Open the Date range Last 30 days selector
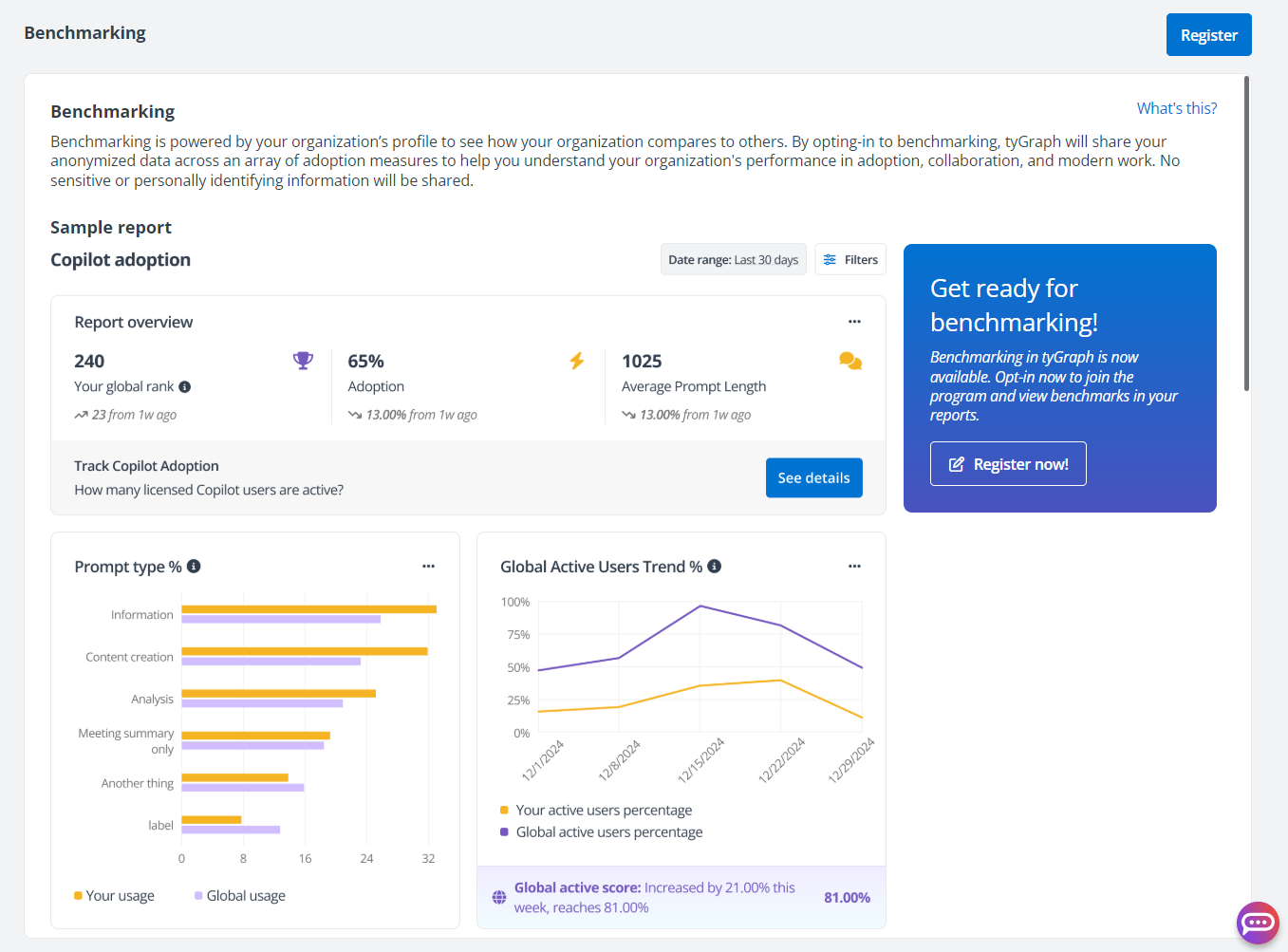 pos(733,259)
